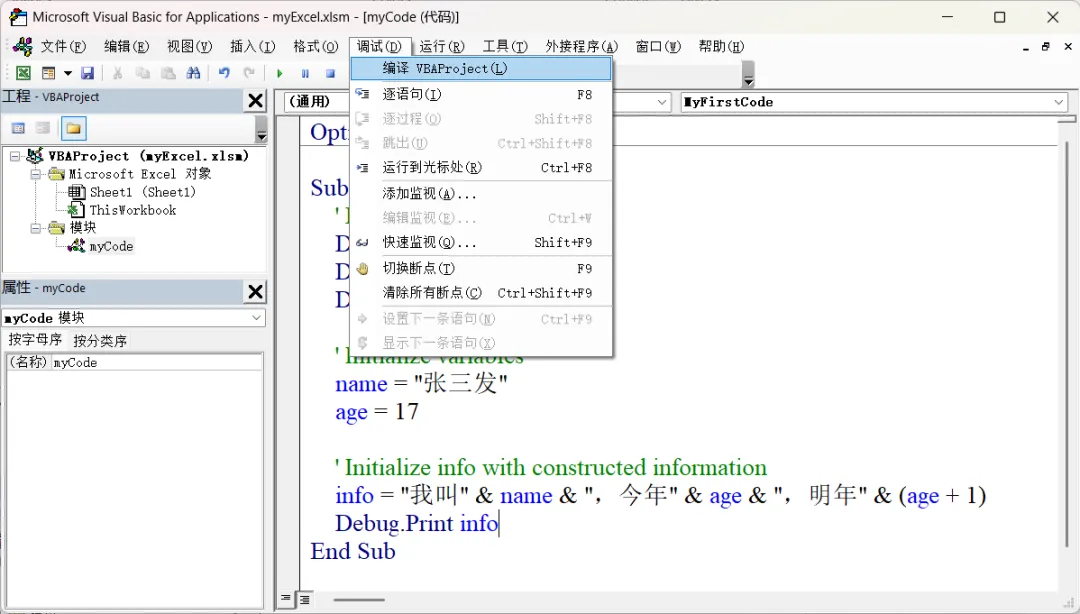Open the 外接程序(A) menu

[x=581, y=46]
